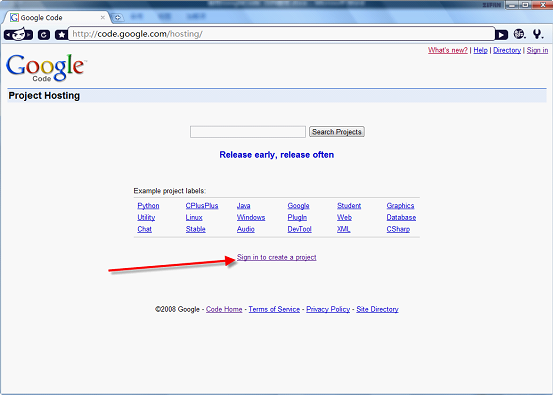
Task: Close the browser window
Action: (x=542, y=5)
